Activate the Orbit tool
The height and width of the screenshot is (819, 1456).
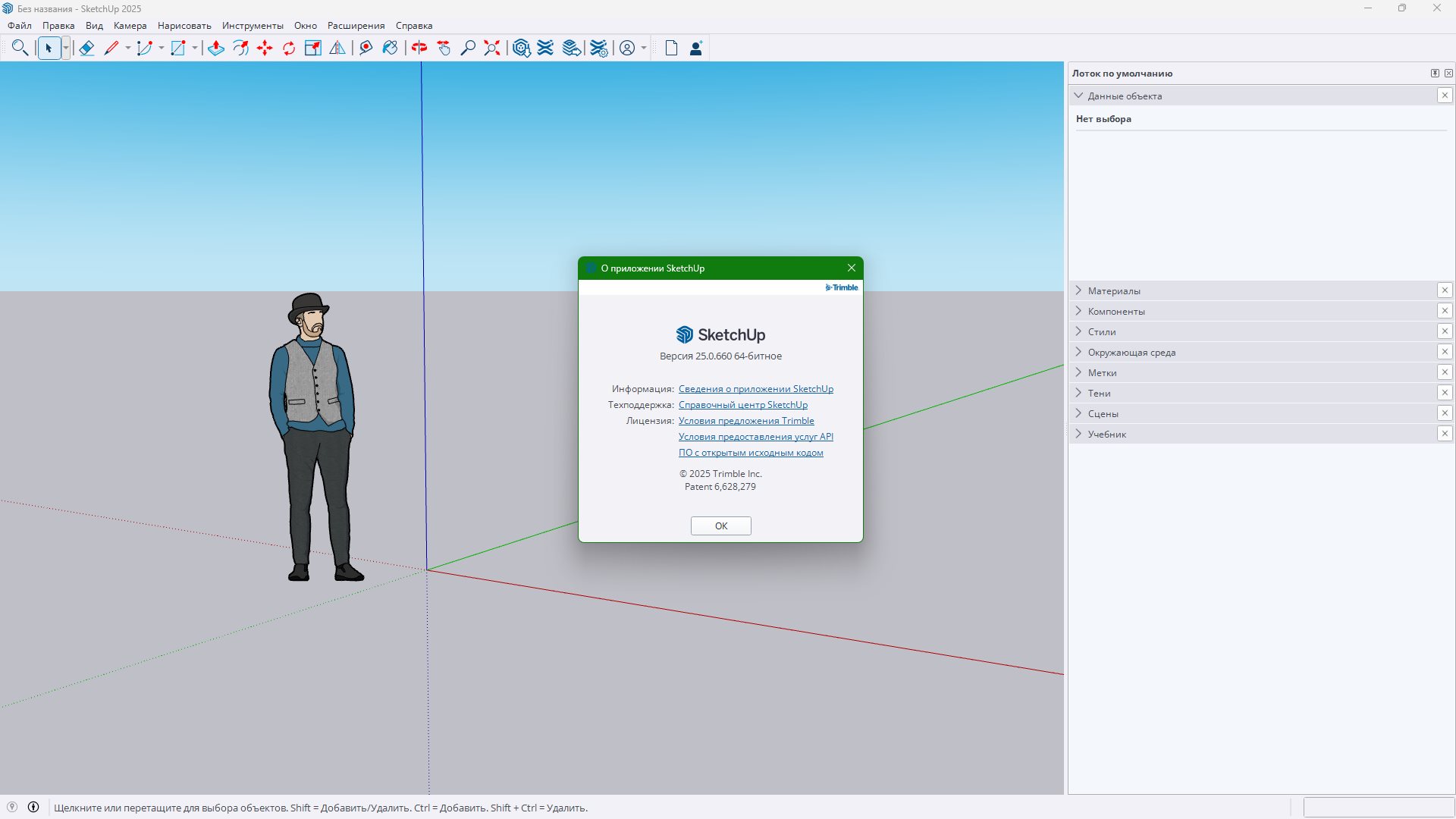click(419, 49)
